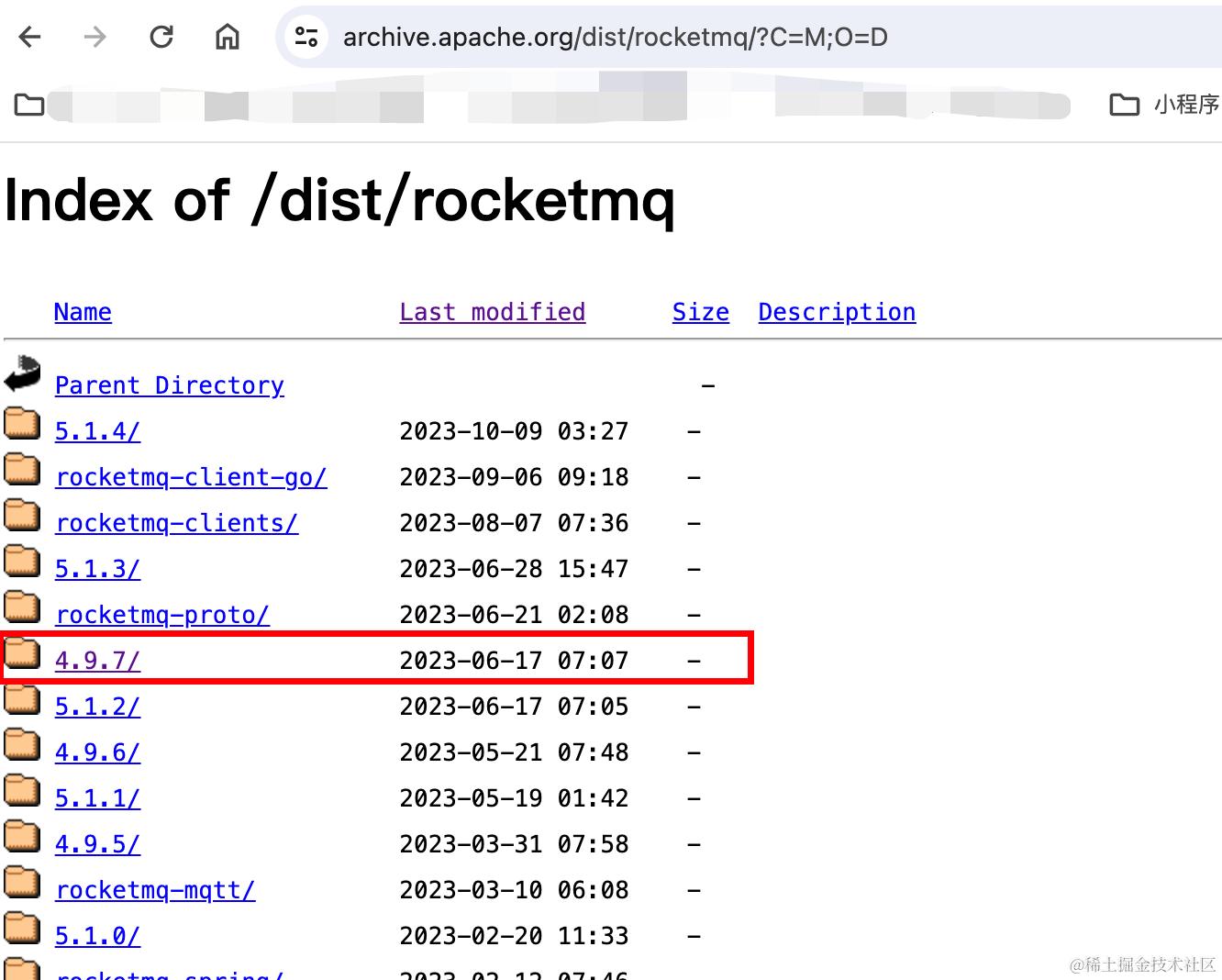The width and height of the screenshot is (1222, 980).
Task: Click the folder icon beside 5.1.1/
Action: click(22, 790)
